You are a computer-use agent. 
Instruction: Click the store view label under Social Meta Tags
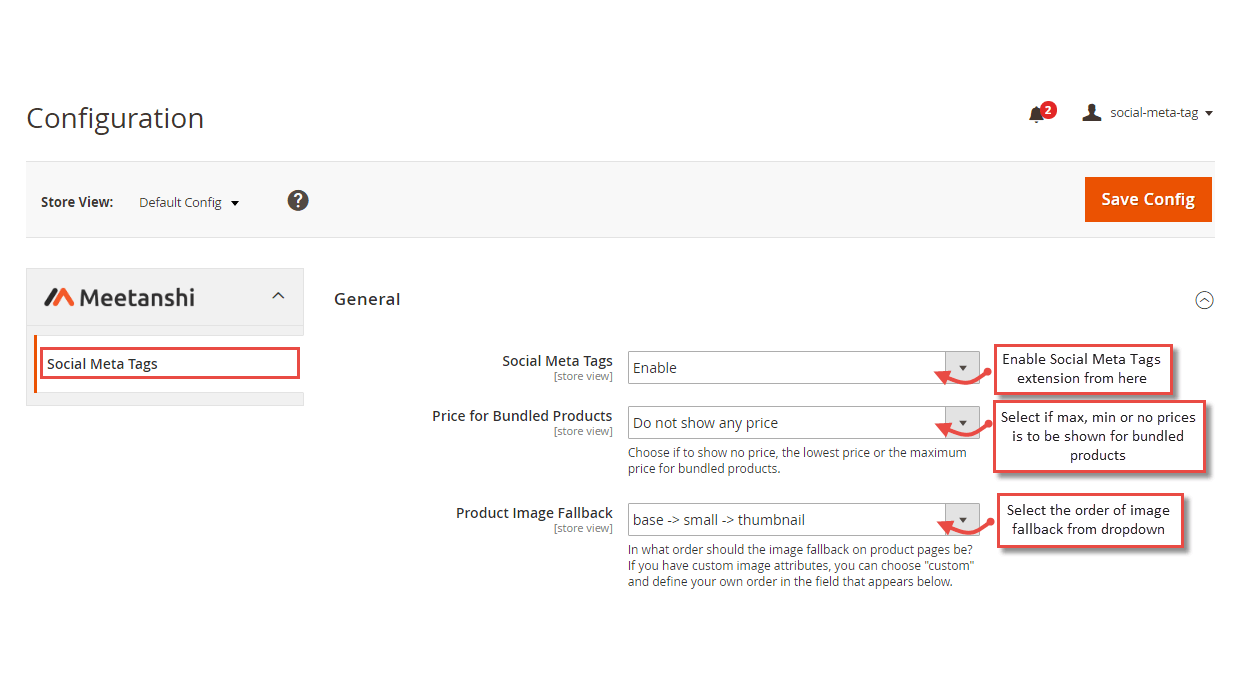click(583, 376)
